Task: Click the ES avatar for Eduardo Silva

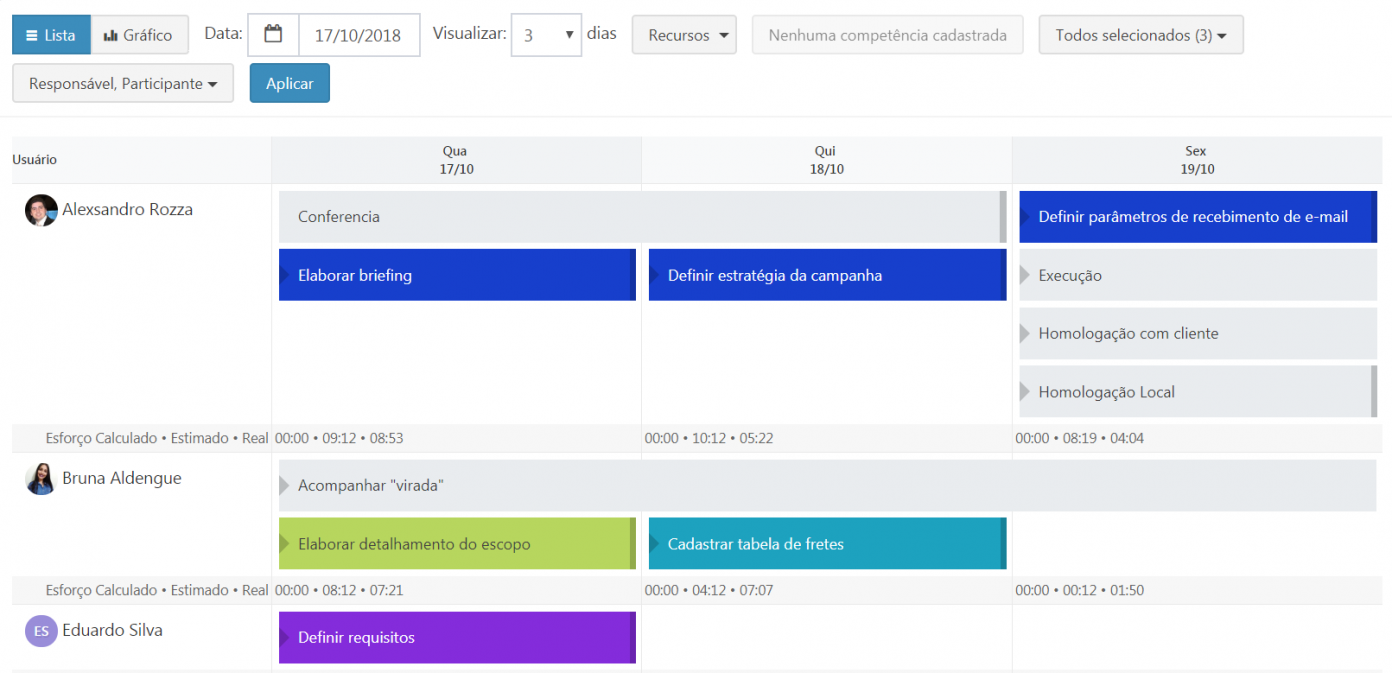Action: point(40,631)
